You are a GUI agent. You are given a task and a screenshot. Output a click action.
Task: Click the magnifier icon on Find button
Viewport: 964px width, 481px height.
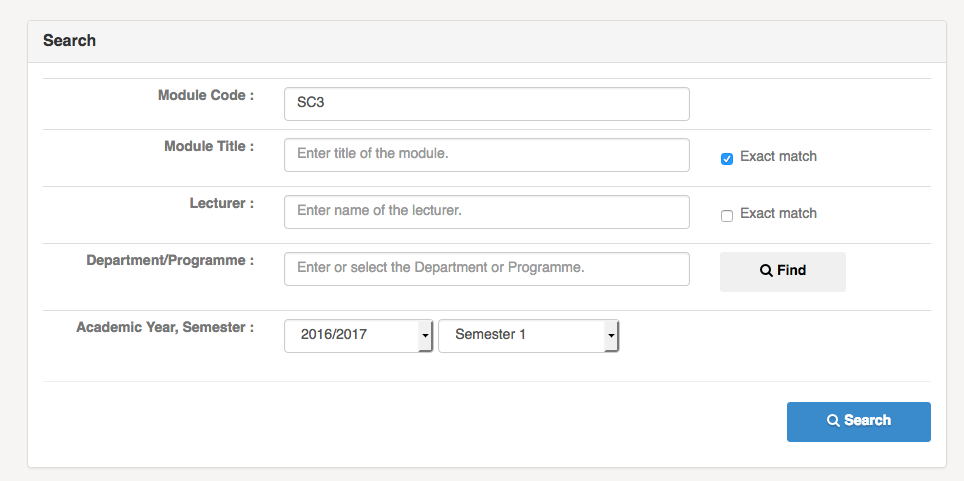coord(766,271)
